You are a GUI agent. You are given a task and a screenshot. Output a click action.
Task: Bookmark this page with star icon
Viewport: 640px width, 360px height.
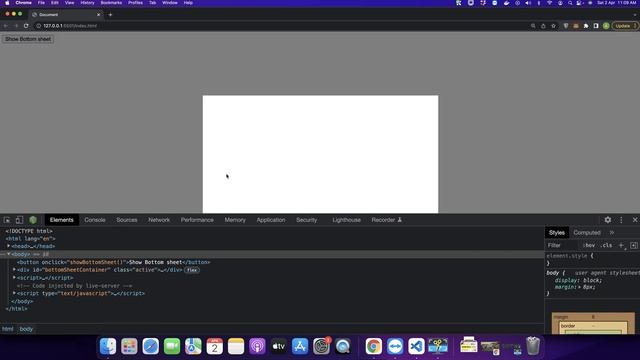point(553,26)
